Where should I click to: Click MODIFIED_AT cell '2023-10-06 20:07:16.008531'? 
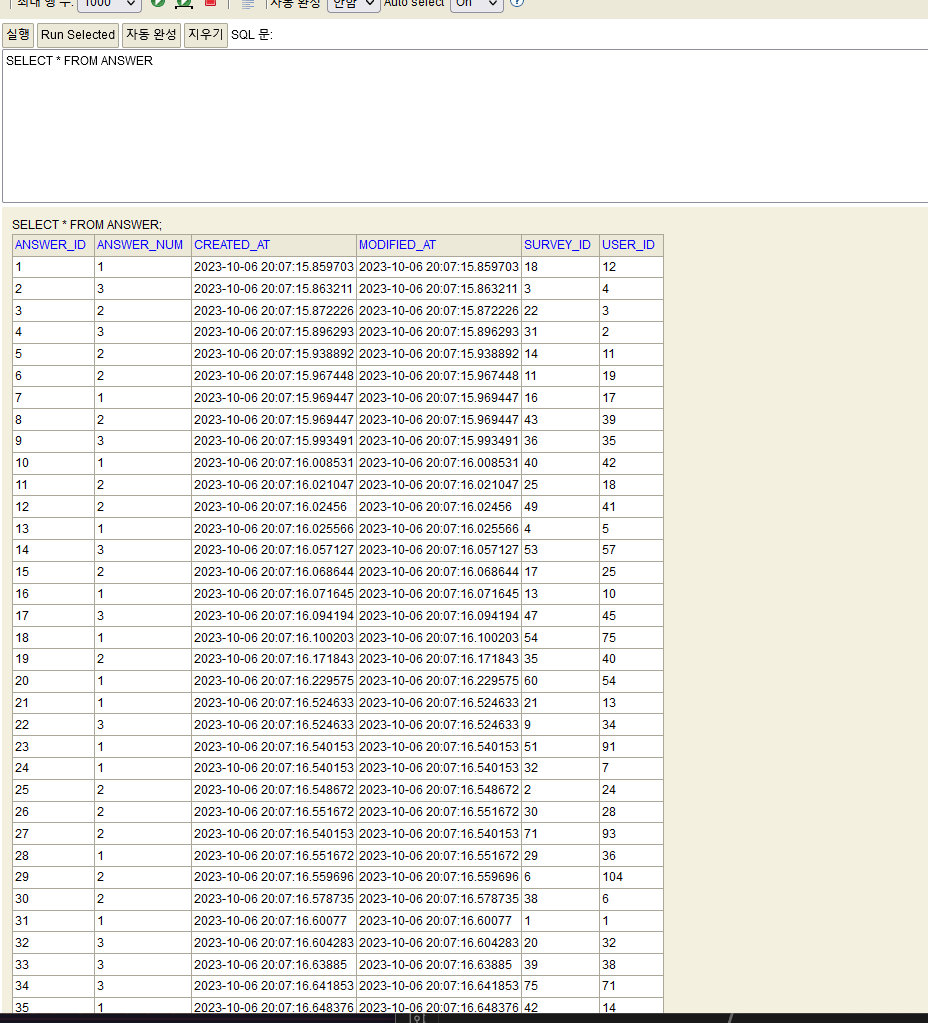point(439,463)
